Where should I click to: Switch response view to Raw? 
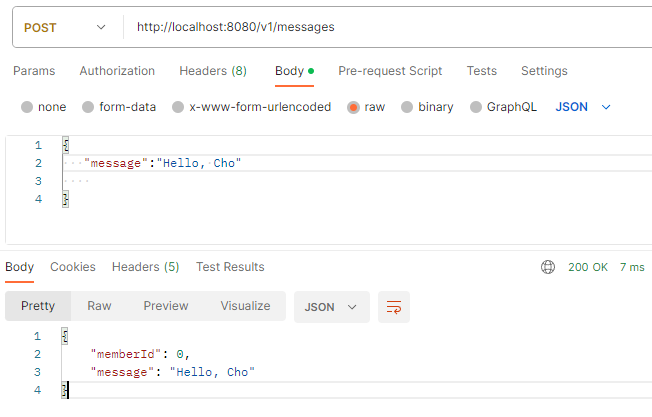point(99,306)
